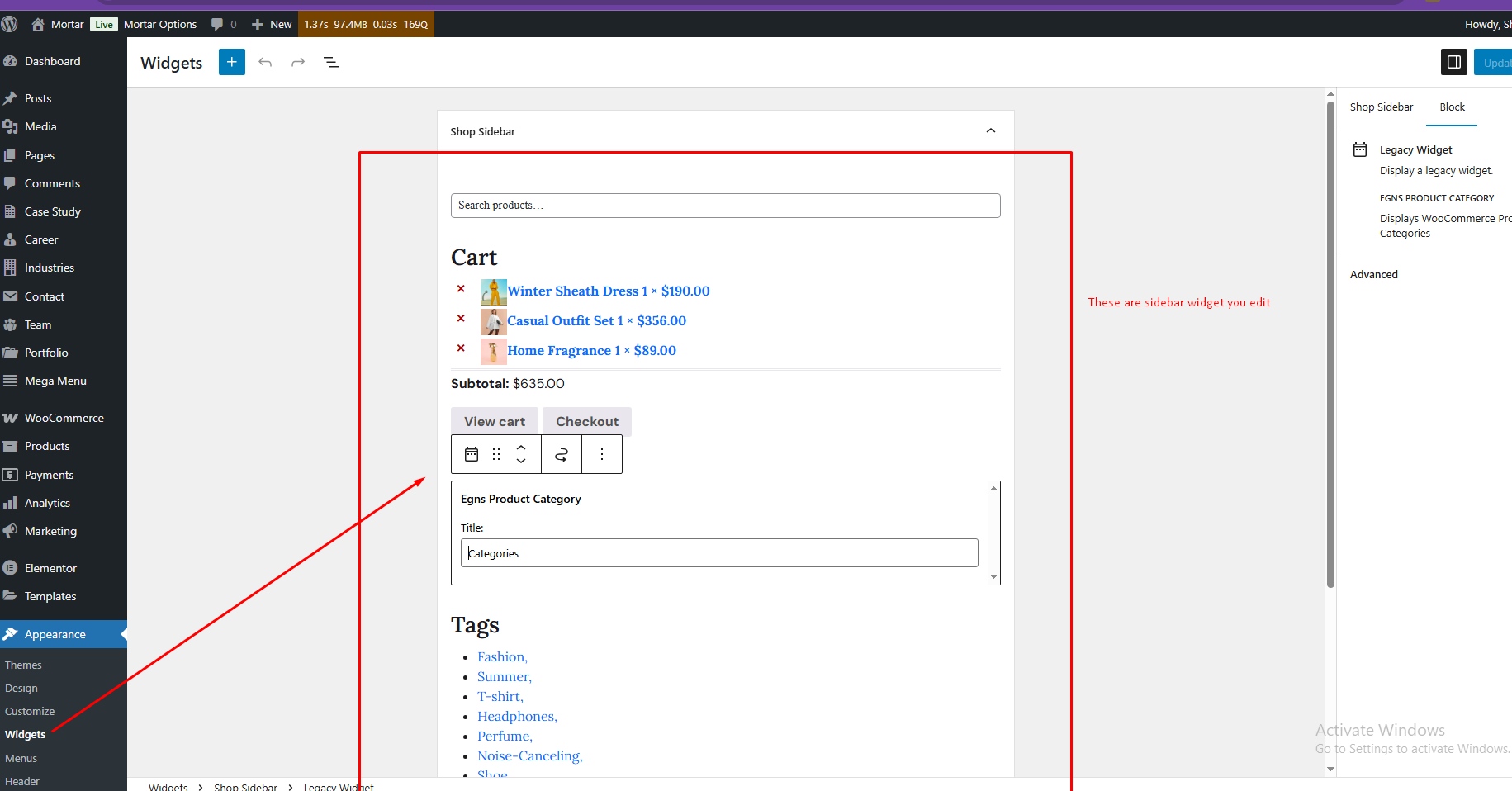Open Mortar Options in admin bar

160,24
